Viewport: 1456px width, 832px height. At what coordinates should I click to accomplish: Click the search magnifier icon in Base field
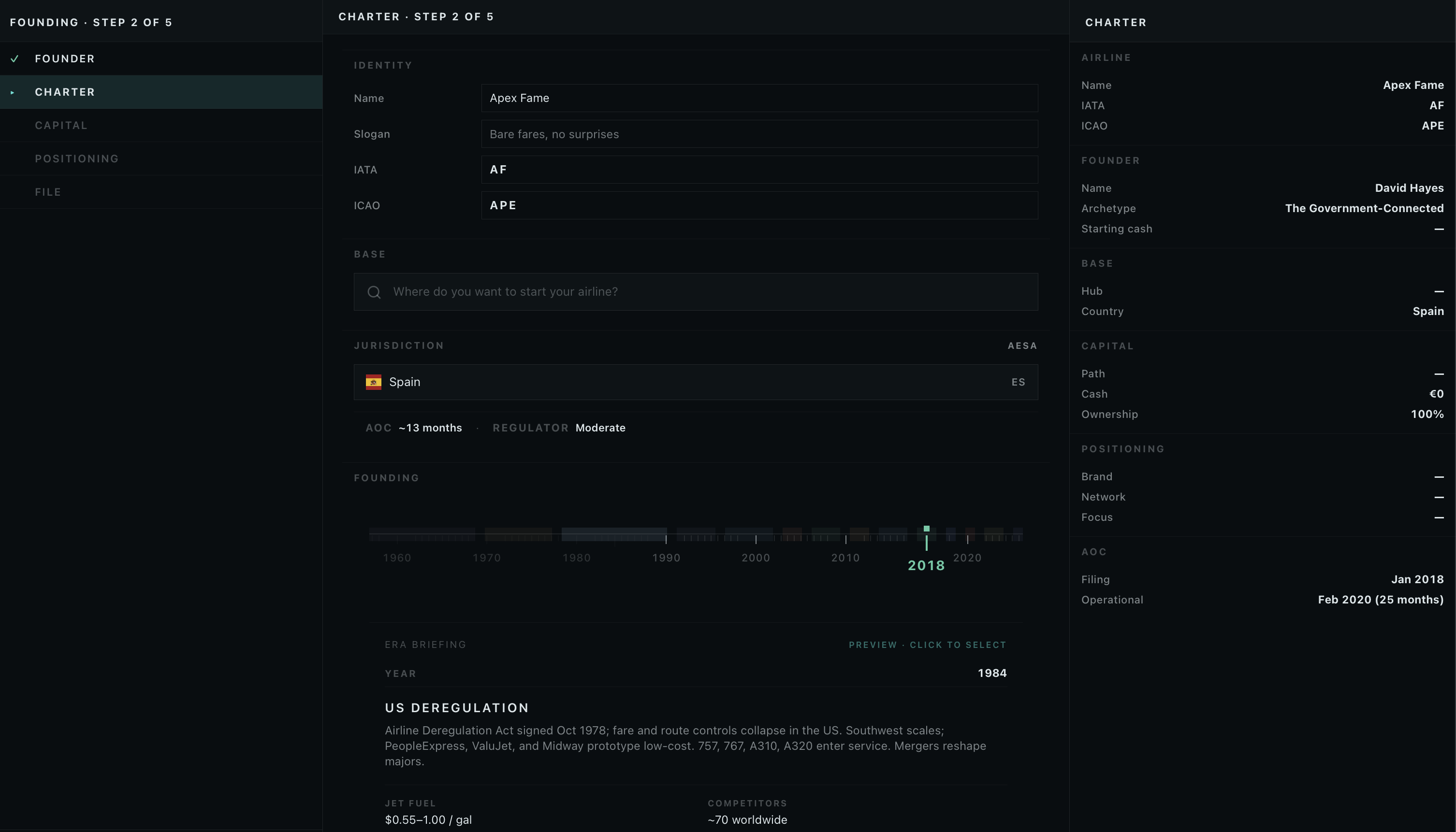point(374,292)
